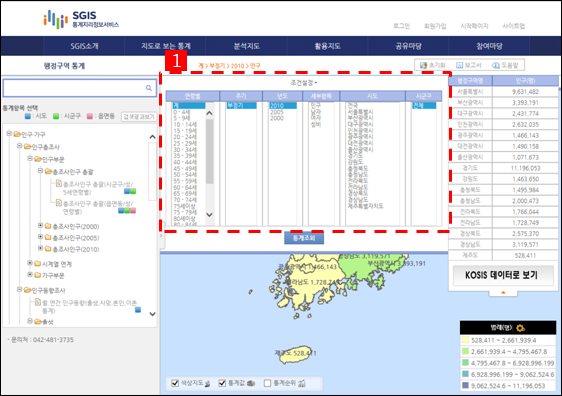Click the left-panel collapse handle
562x396 pixels.
[161, 236]
